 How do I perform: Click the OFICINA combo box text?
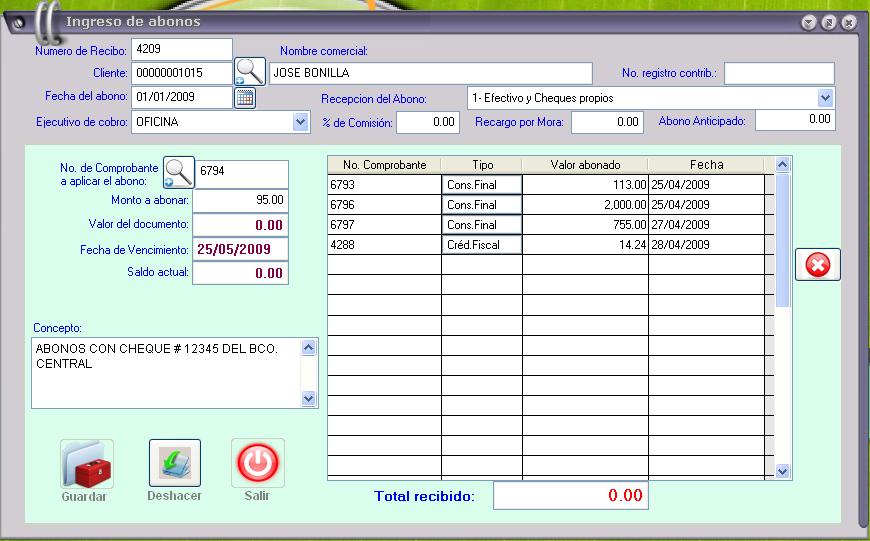coord(158,122)
